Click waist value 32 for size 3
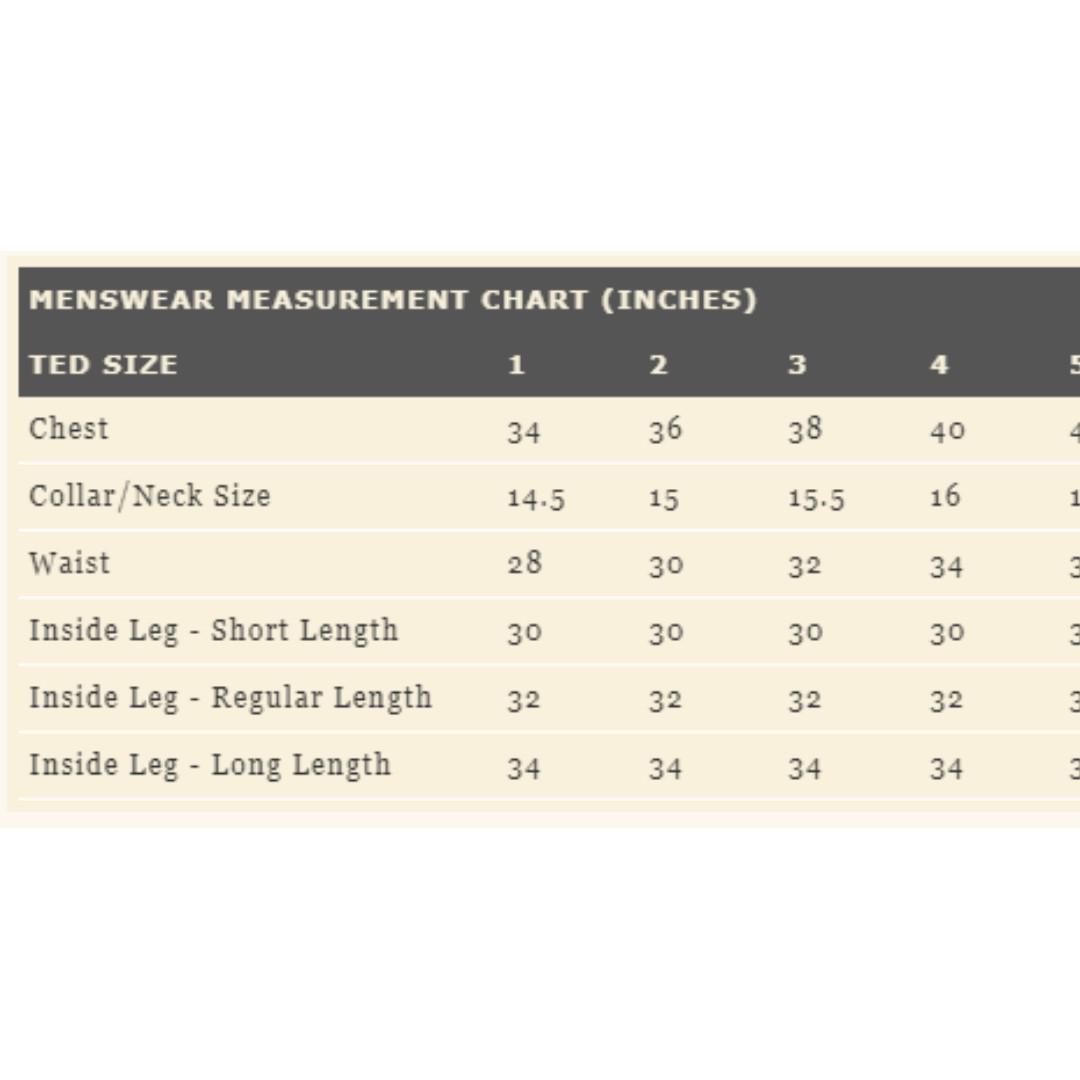The width and height of the screenshot is (1080, 1080). click(804, 566)
